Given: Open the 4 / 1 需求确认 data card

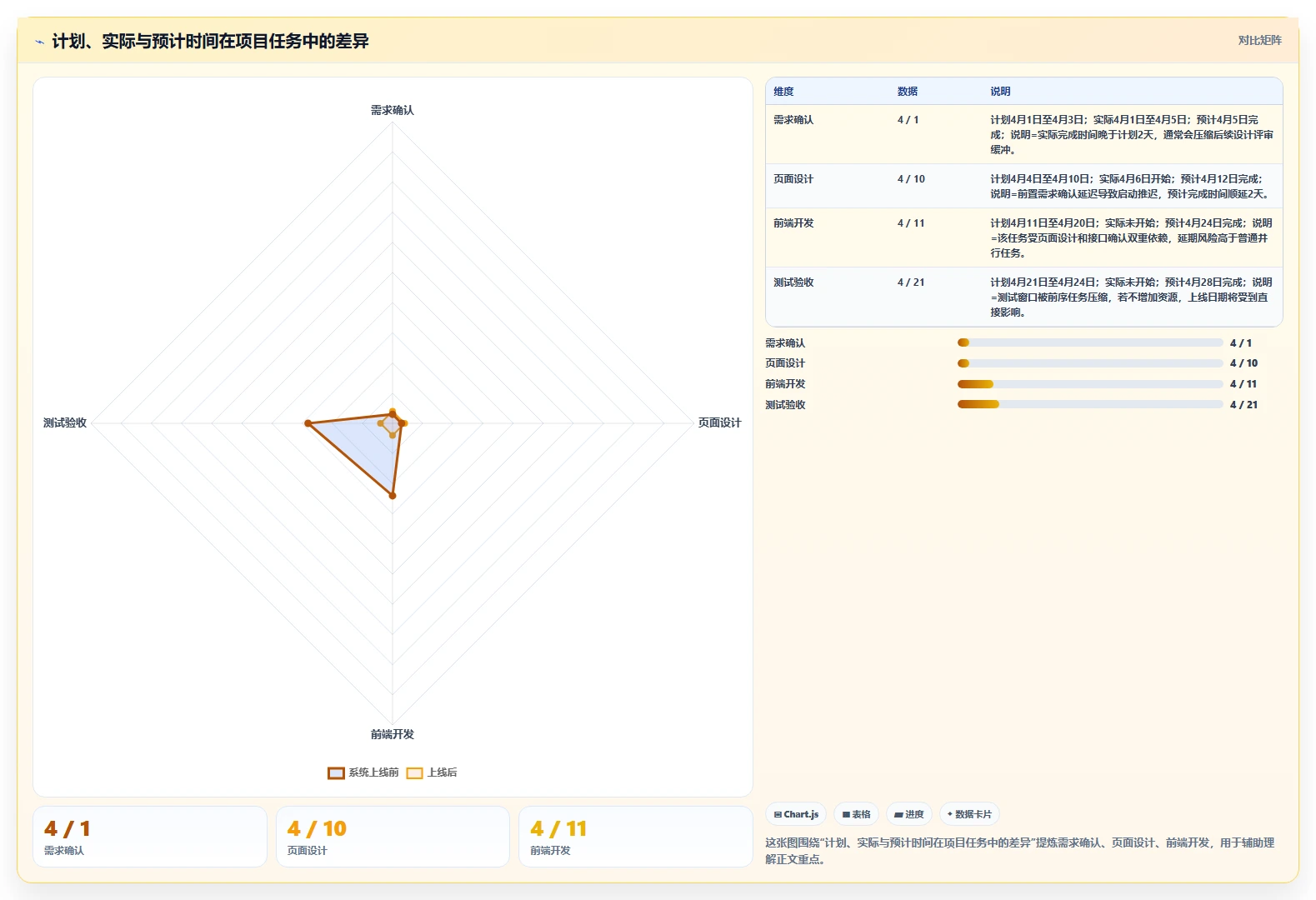Looking at the screenshot, I should pos(150,837).
